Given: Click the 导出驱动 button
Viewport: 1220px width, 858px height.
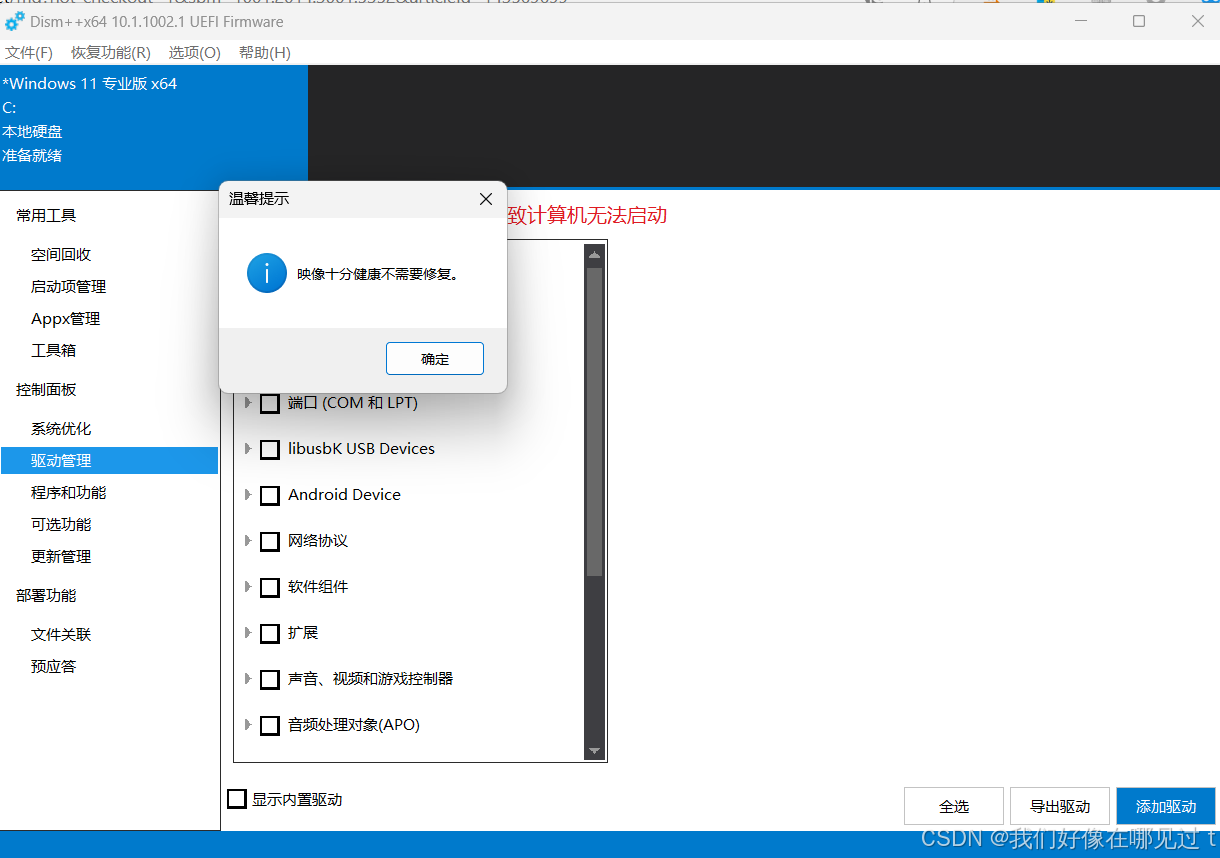Looking at the screenshot, I should pyautogui.click(x=1060, y=806).
